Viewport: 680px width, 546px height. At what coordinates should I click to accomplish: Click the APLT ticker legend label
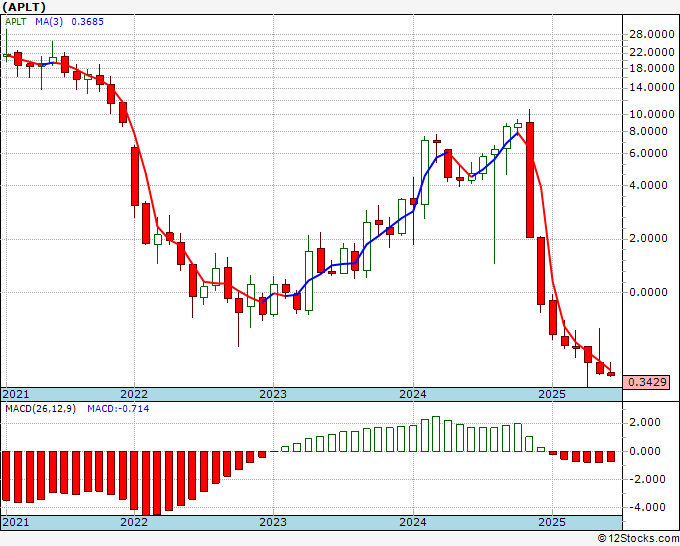(x=16, y=21)
